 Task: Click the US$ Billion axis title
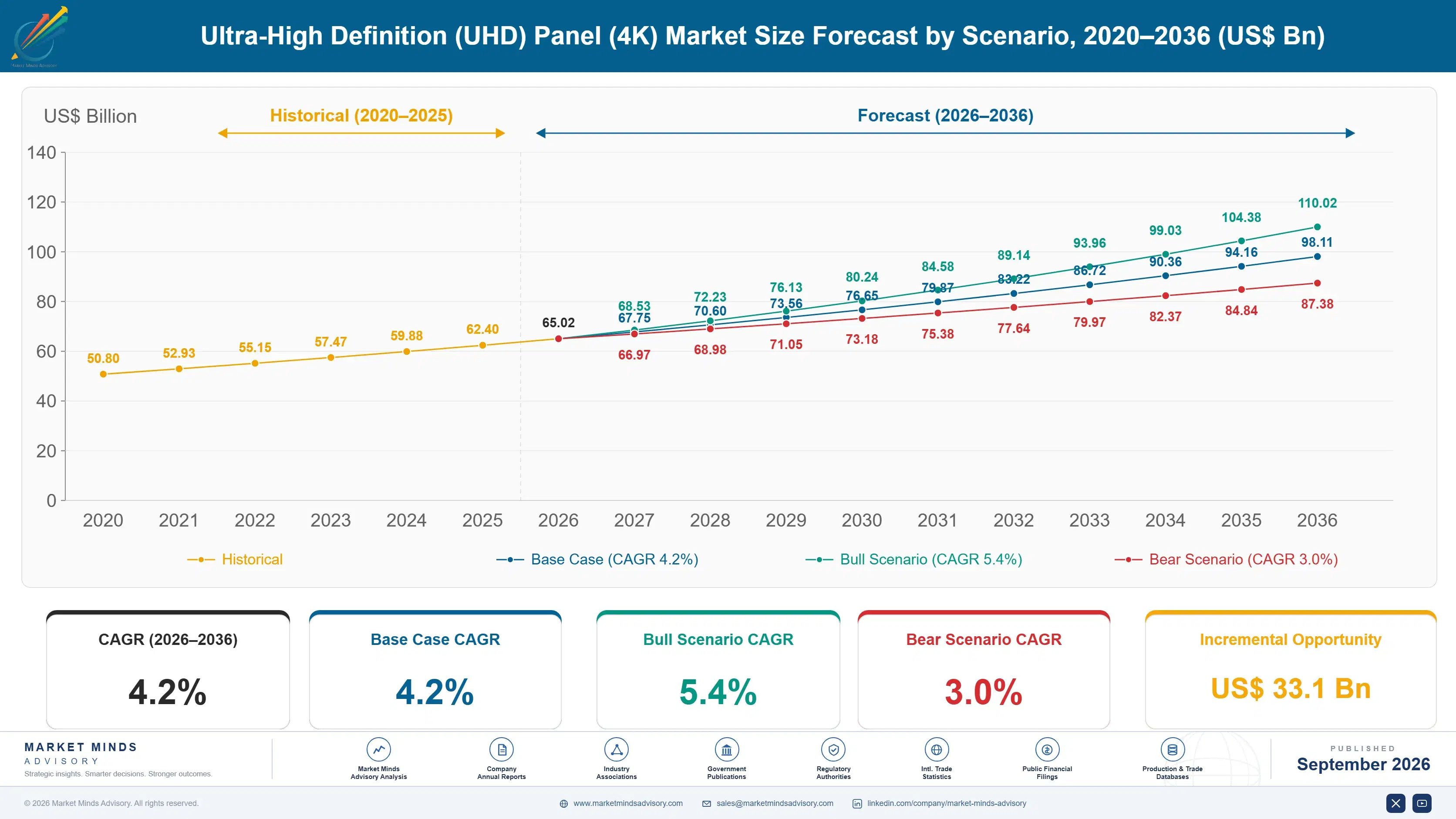pyautogui.click(x=91, y=116)
